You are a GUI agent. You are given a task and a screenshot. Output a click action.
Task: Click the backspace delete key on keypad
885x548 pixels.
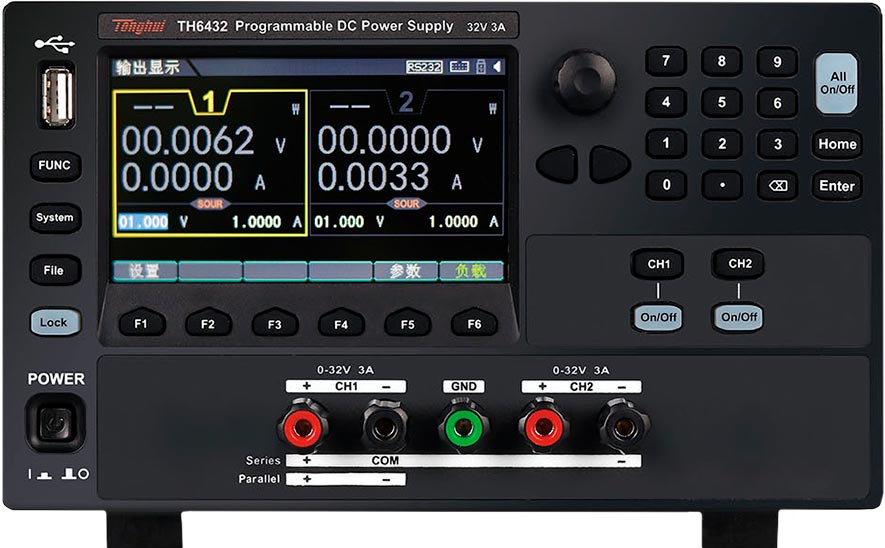point(777,186)
